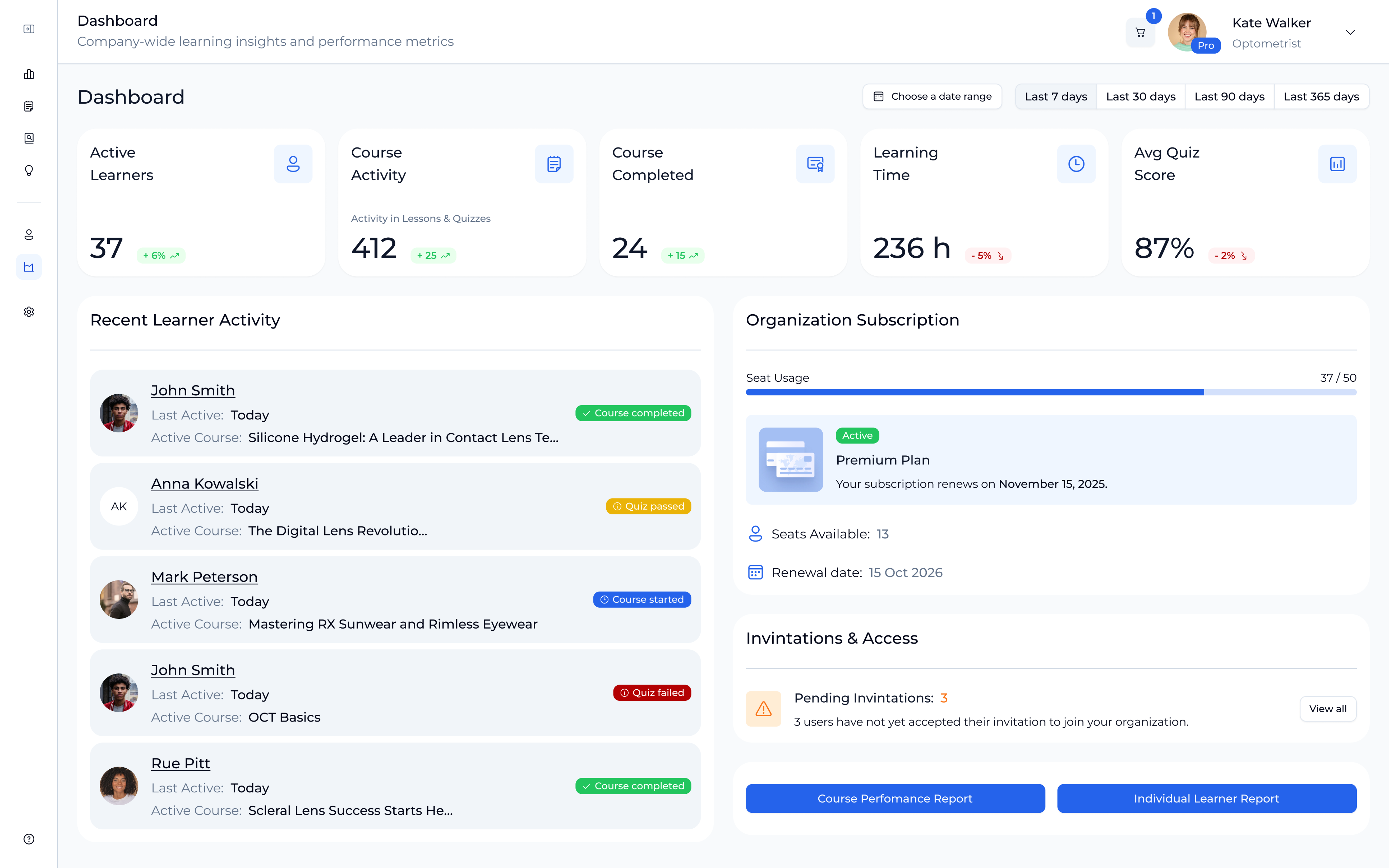This screenshot has width=1389, height=868.
Task: Expand the sidebar with the top icon
Action: (29, 29)
